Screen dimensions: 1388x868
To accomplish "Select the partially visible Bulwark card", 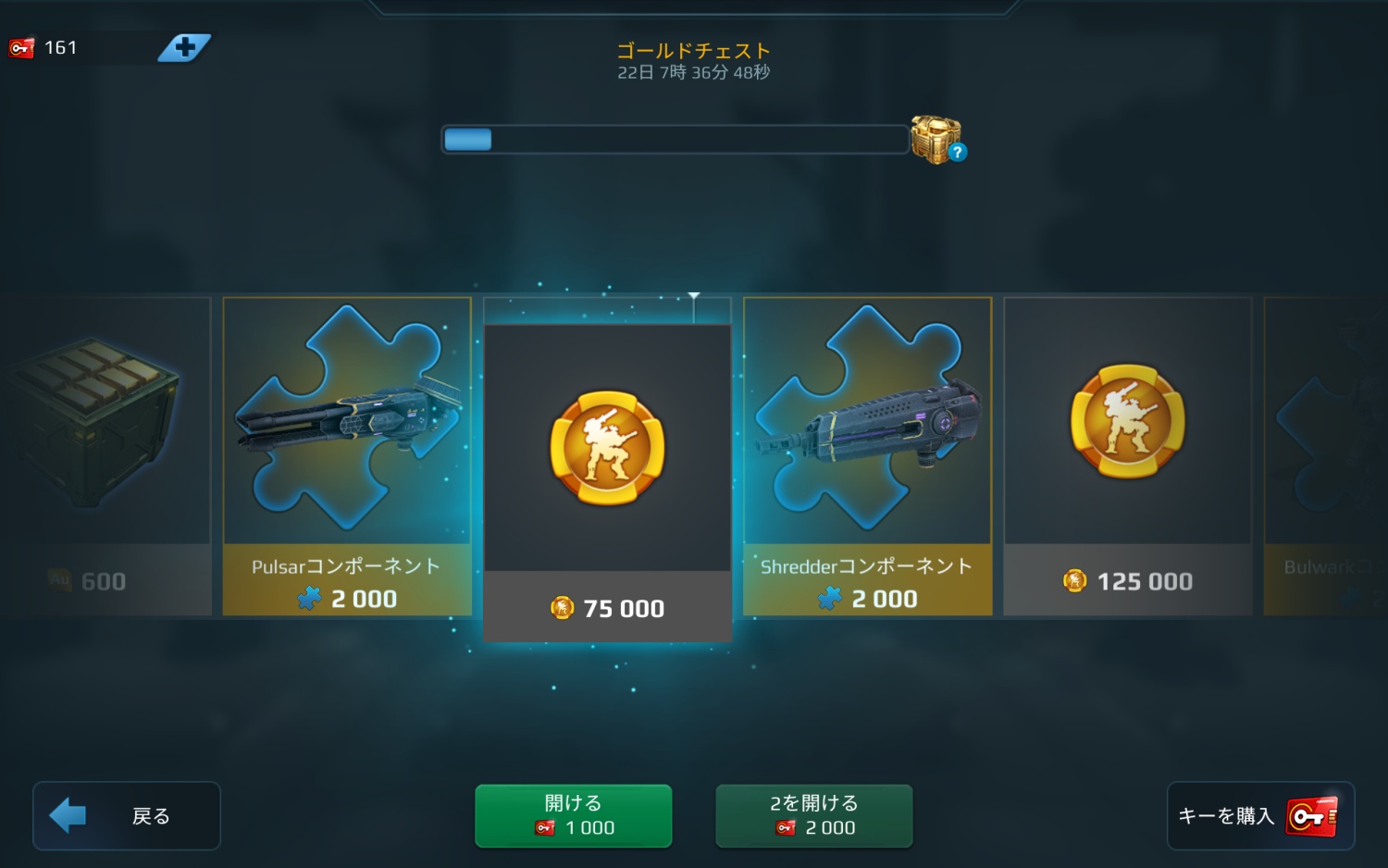I will tap(1326, 456).
